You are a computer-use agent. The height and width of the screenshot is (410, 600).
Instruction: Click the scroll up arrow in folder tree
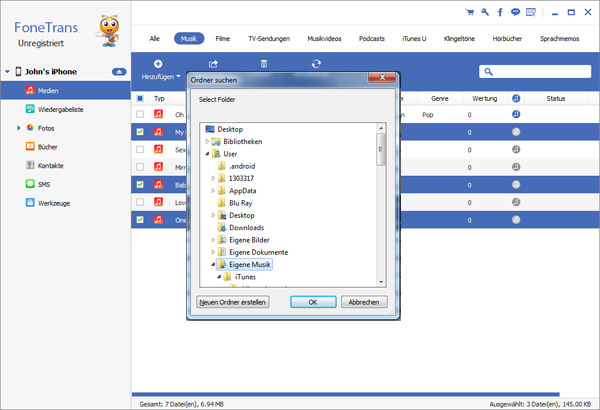(381, 128)
